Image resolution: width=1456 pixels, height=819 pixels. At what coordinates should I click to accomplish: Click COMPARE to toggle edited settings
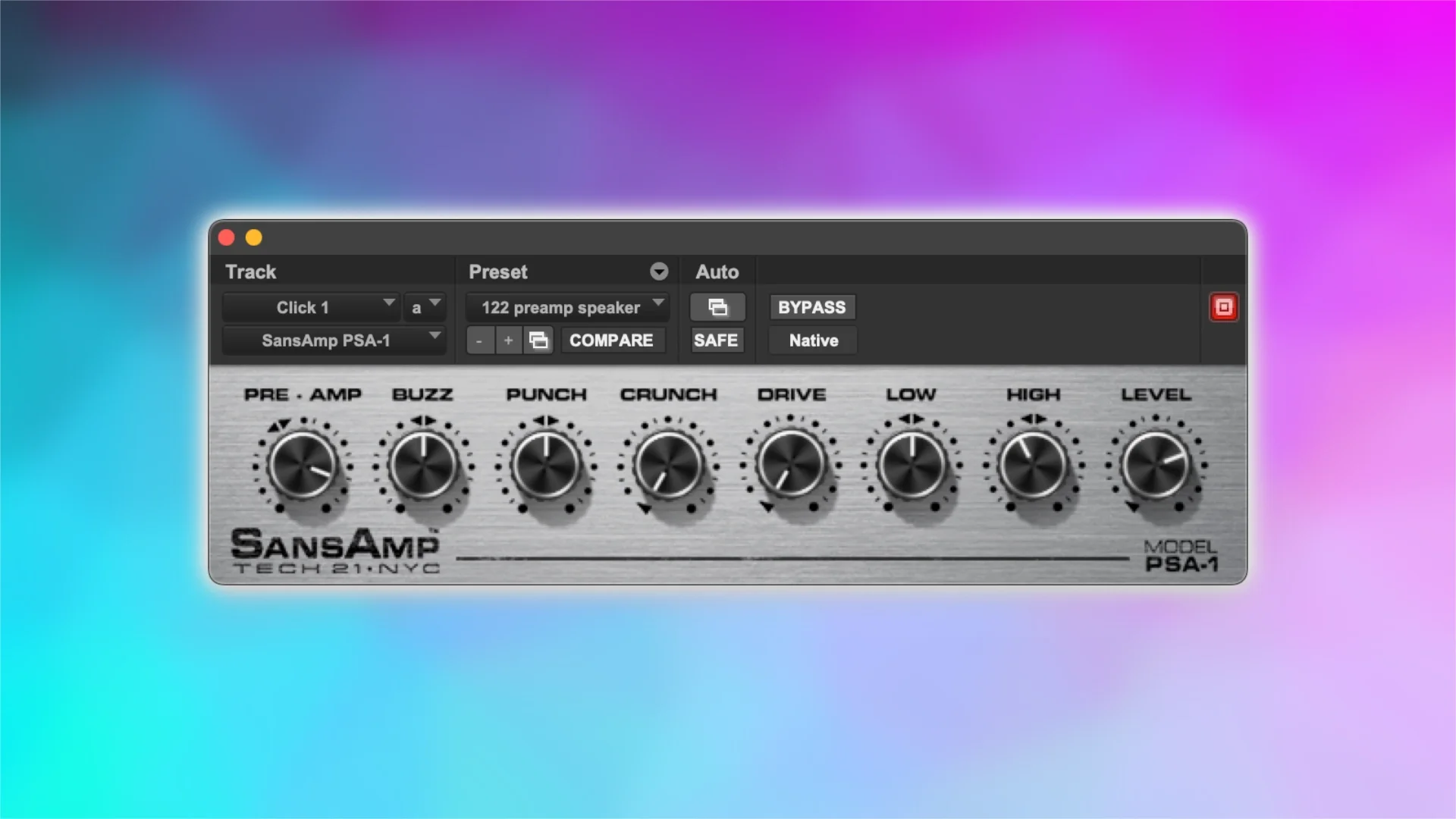612,340
